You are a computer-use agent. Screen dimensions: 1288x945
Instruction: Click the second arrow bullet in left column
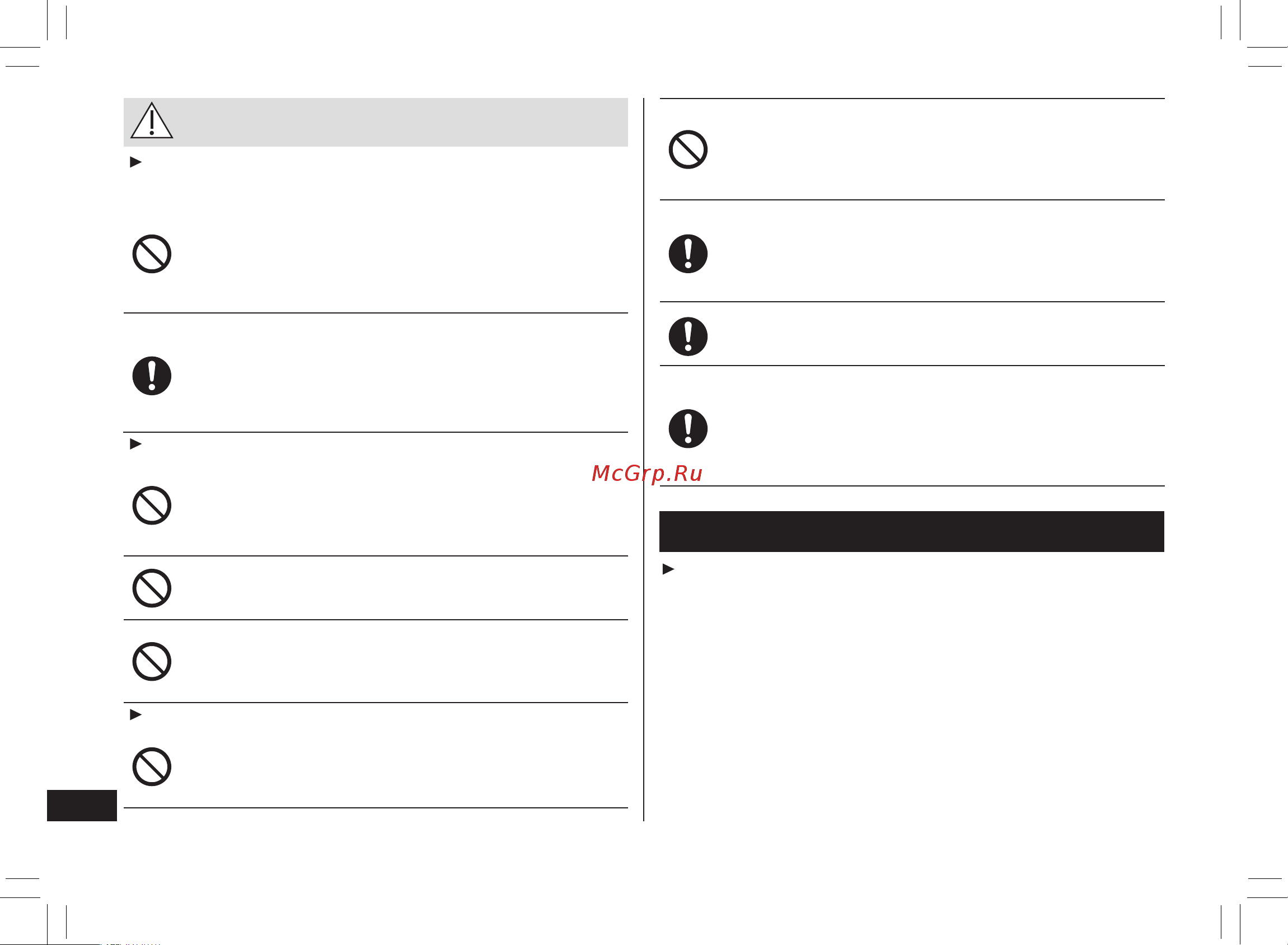click(x=135, y=444)
